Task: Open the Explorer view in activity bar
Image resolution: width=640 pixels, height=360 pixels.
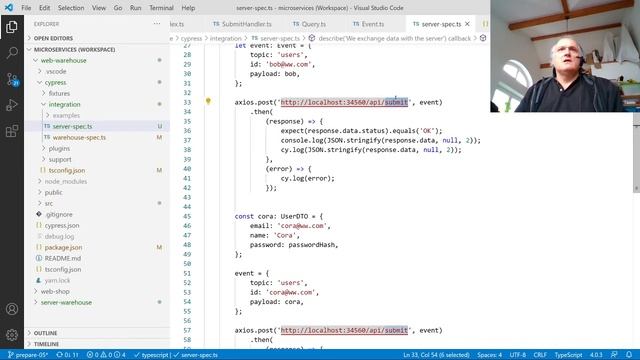Action: coord(12,27)
